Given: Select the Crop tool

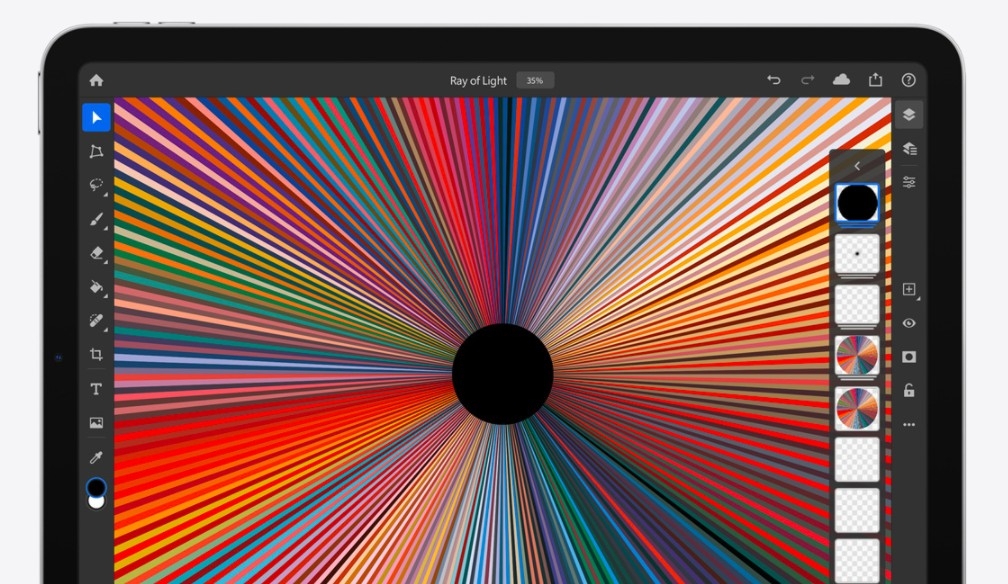Looking at the screenshot, I should coord(96,354).
